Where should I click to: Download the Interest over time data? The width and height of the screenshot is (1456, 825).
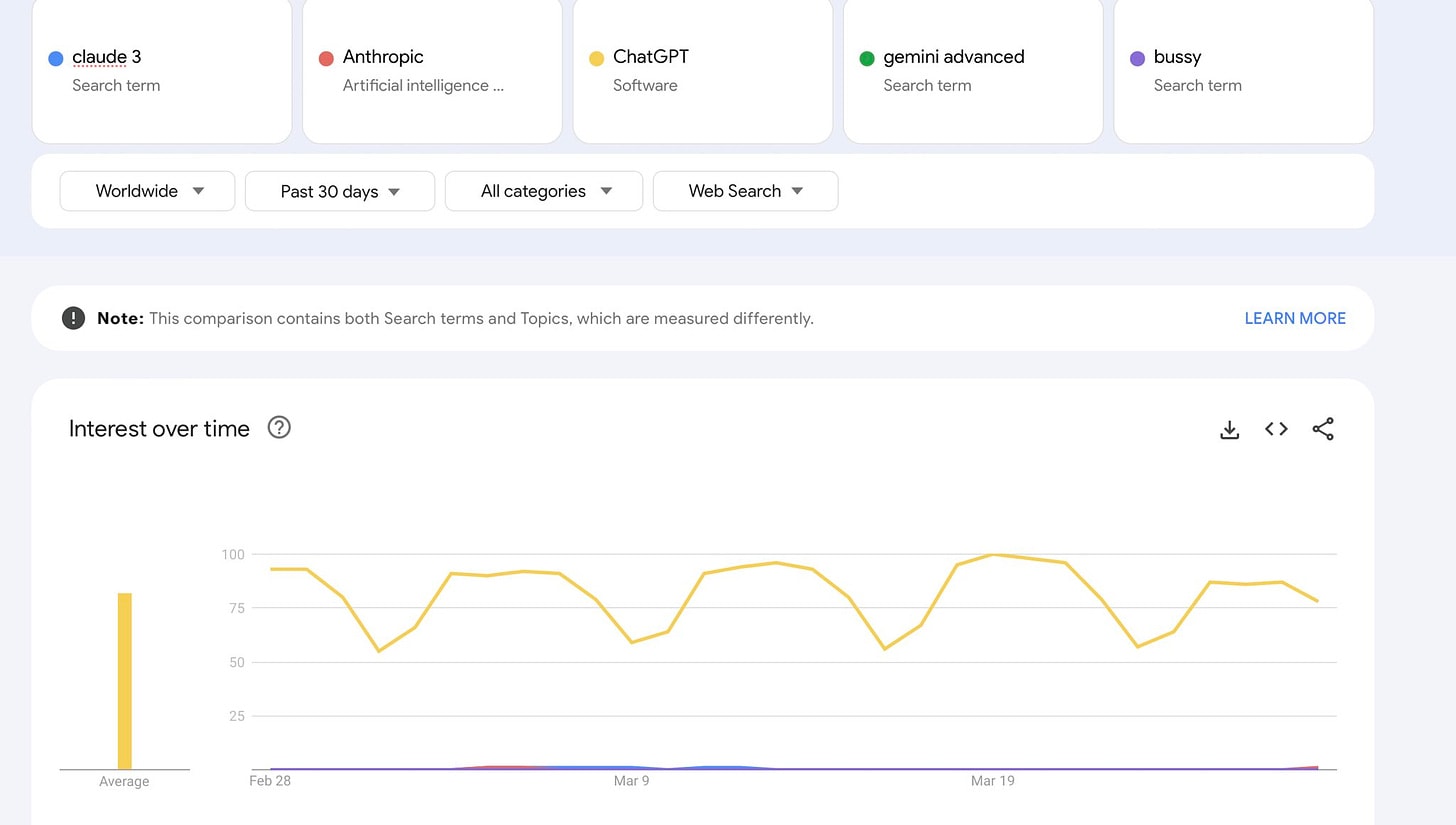(1229, 429)
